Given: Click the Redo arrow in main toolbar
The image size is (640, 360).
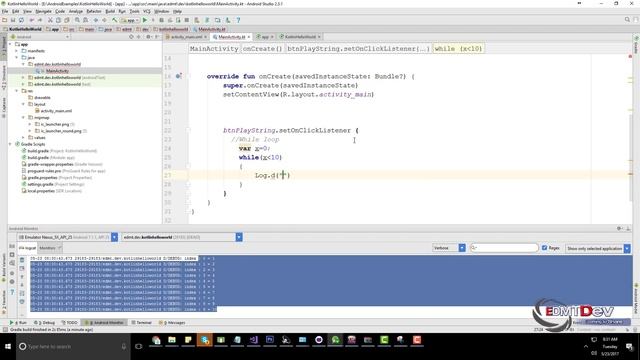Looking at the screenshot, I should 40,20.
